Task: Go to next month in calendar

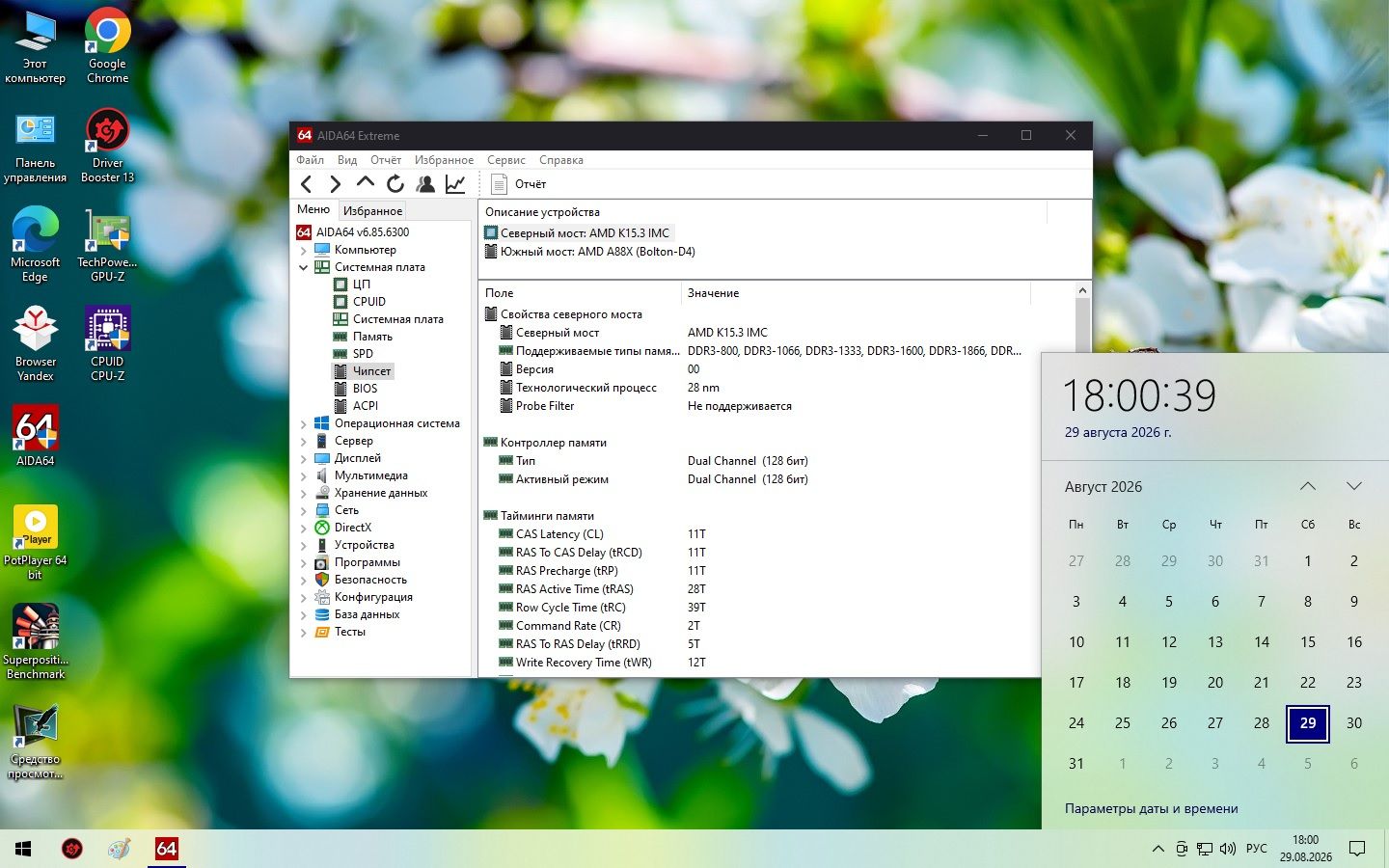Action: [1354, 486]
